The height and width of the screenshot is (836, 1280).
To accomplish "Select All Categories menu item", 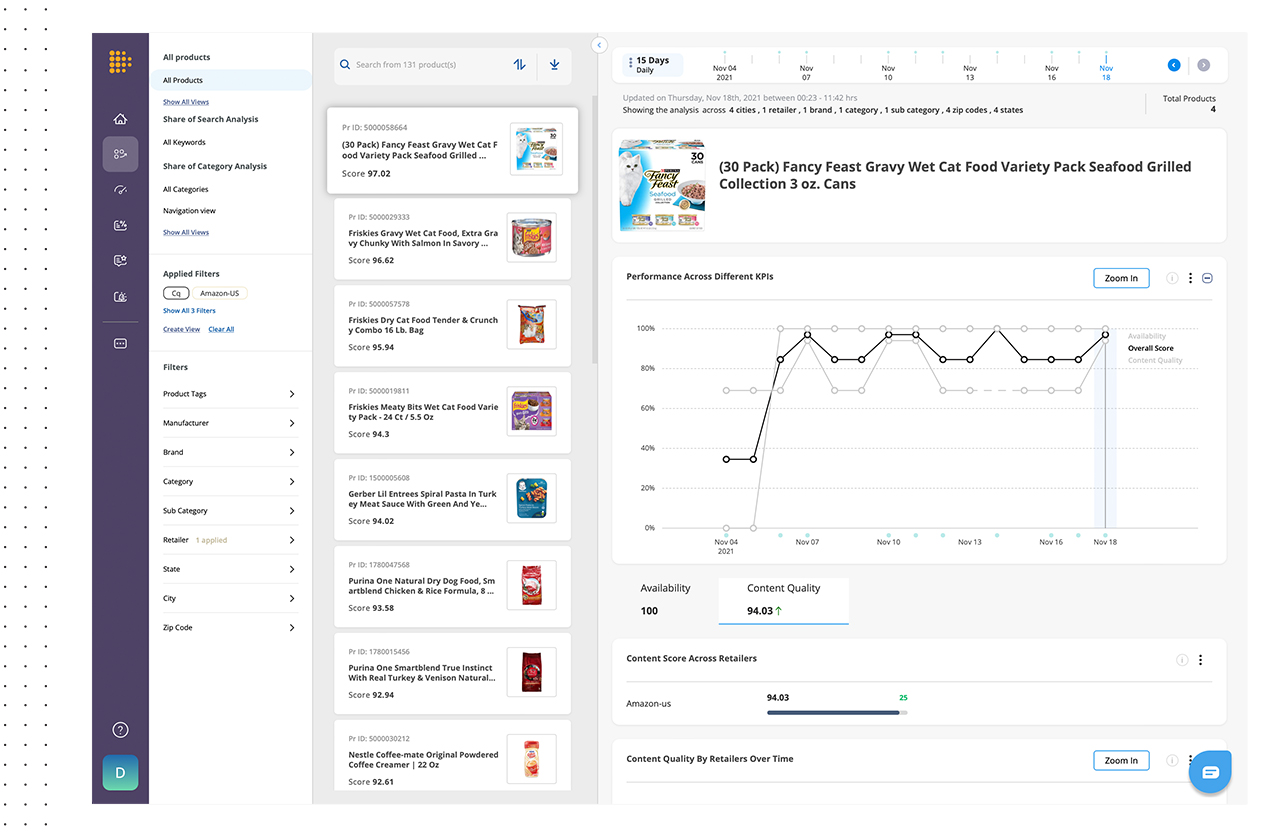I will click(x=186, y=189).
